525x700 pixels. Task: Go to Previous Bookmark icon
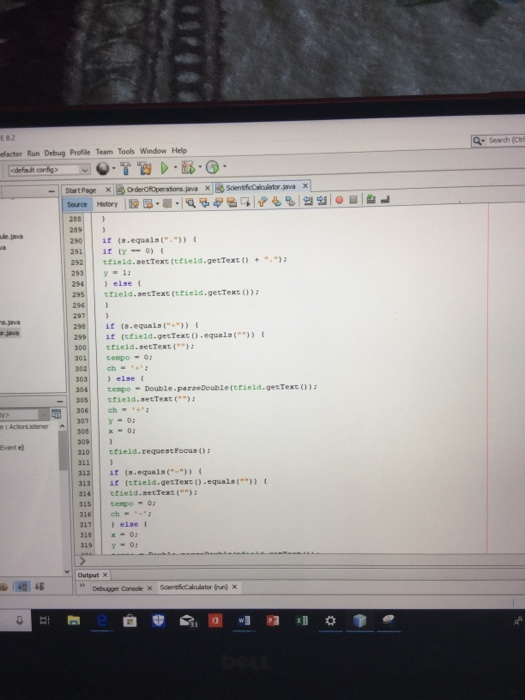tap(262, 202)
